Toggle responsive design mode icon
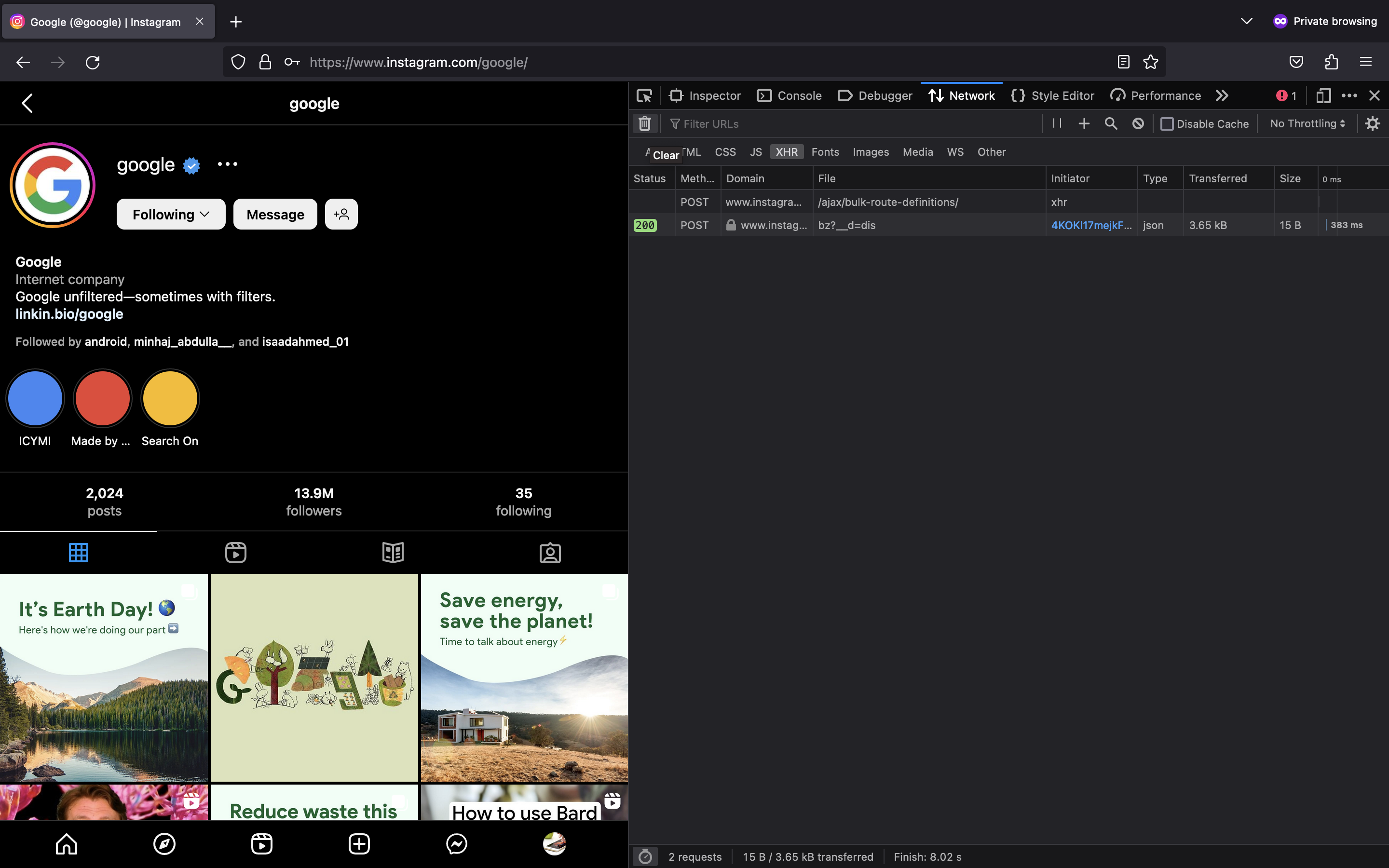This screenshot has height=868, width=1389. [1323, 96]
